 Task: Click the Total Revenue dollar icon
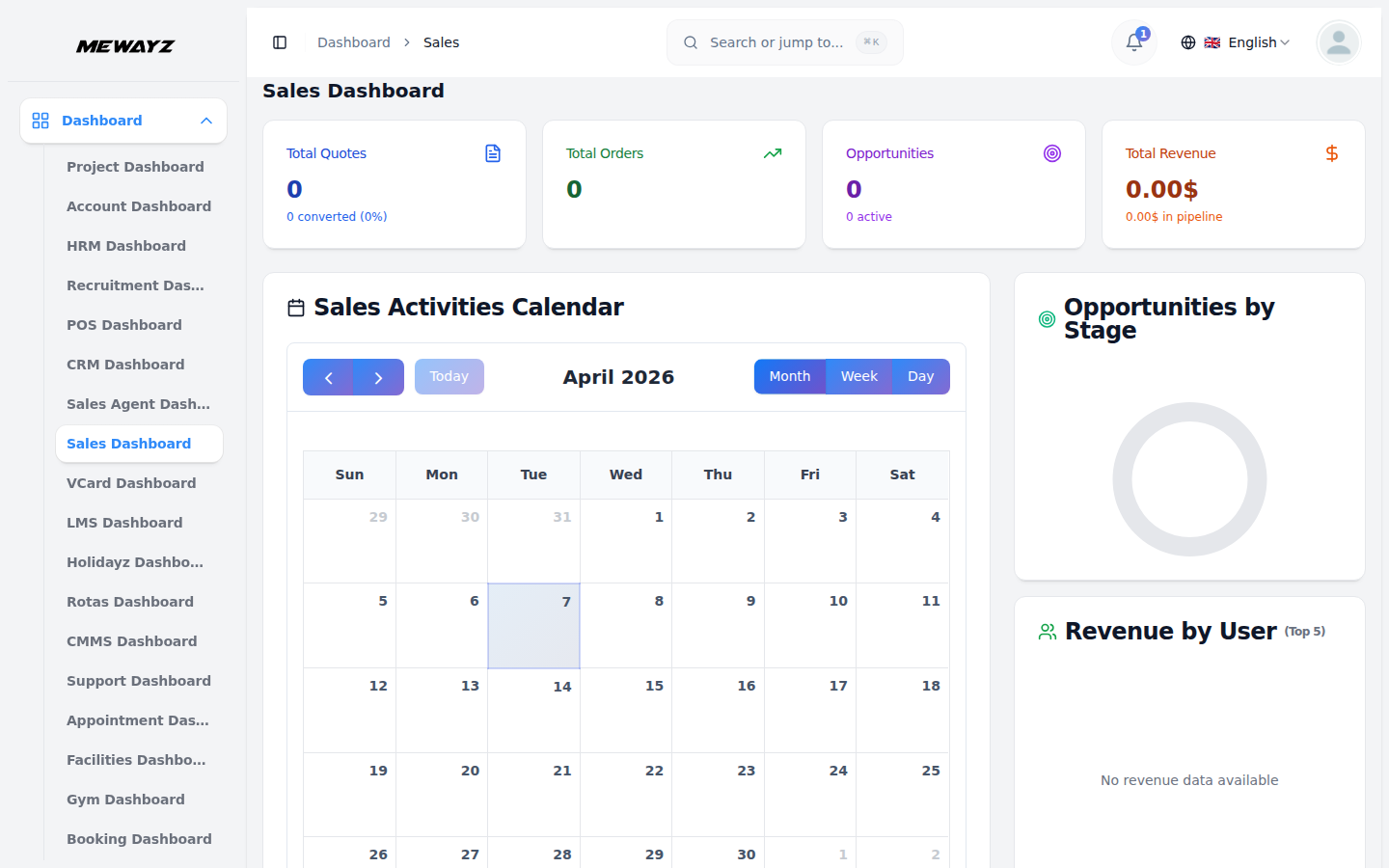coord(1331,152)
